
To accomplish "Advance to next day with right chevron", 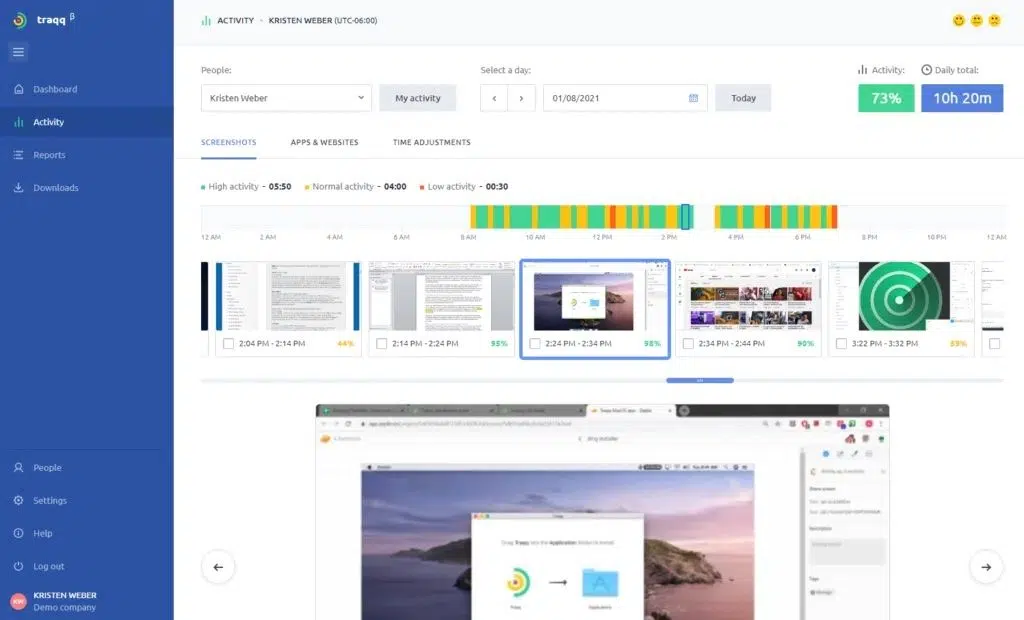I will tap(521, 98).
